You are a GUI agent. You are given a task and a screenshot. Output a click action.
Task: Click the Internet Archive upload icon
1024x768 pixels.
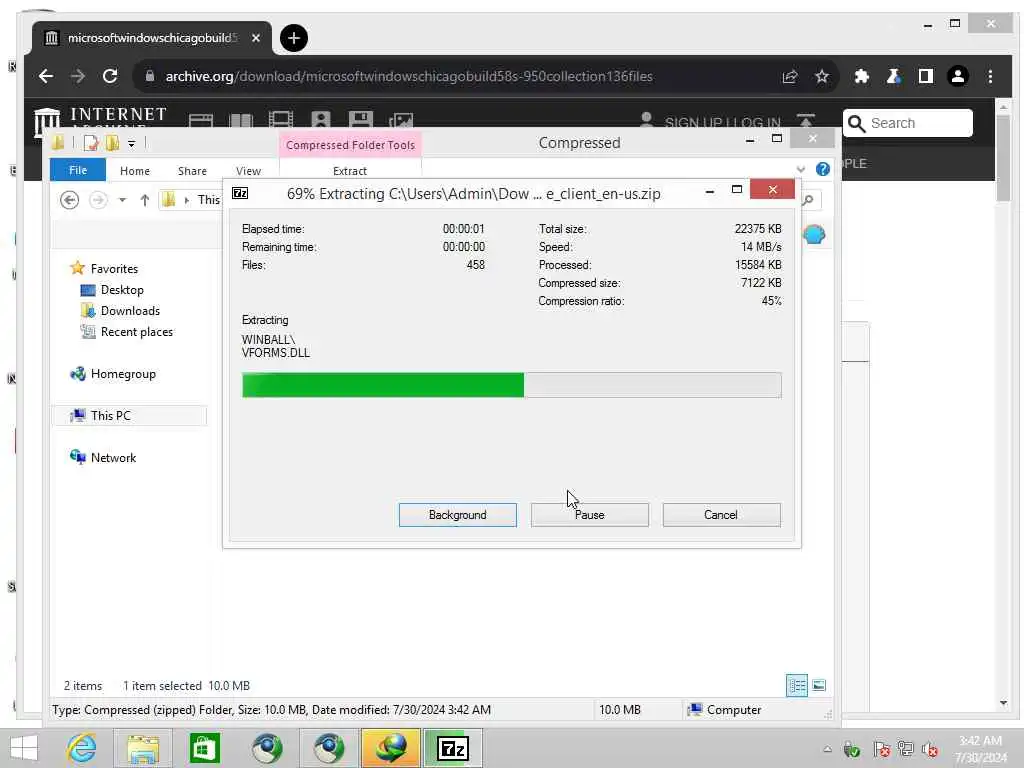[x=805, y=120]
